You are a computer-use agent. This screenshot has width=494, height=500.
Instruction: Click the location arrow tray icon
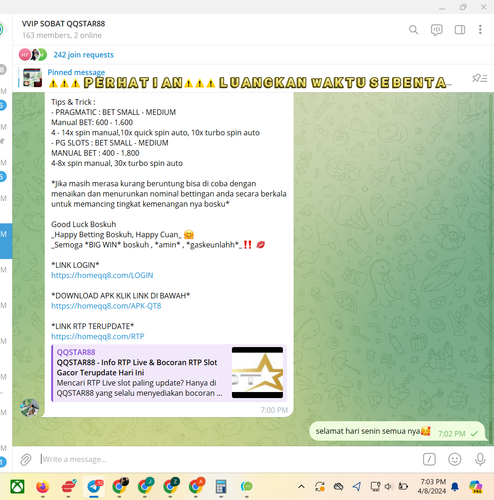pyautogui.click(x=357, y=487)
